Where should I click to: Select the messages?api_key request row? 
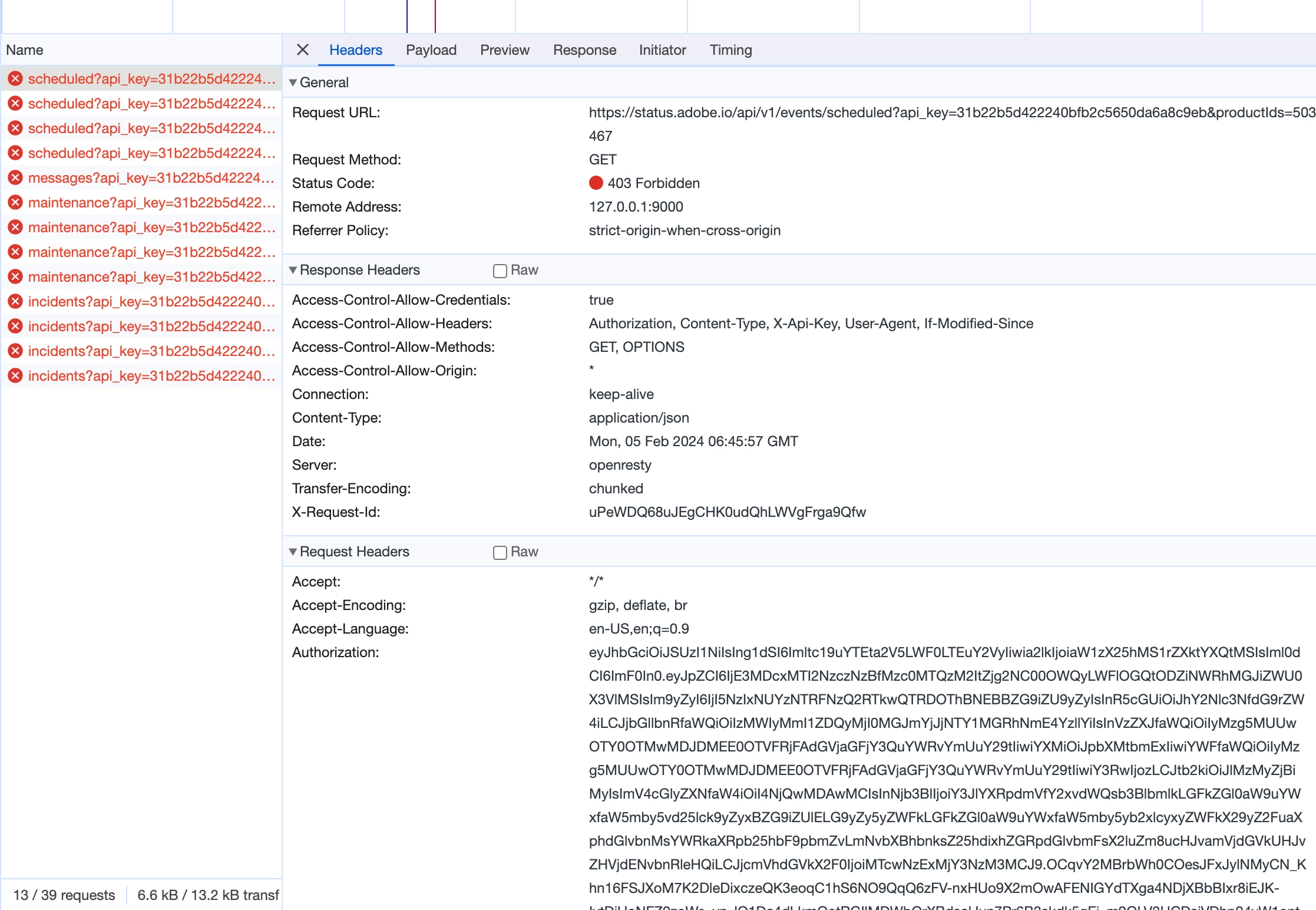pyautogui.click(x=151, y=177)
